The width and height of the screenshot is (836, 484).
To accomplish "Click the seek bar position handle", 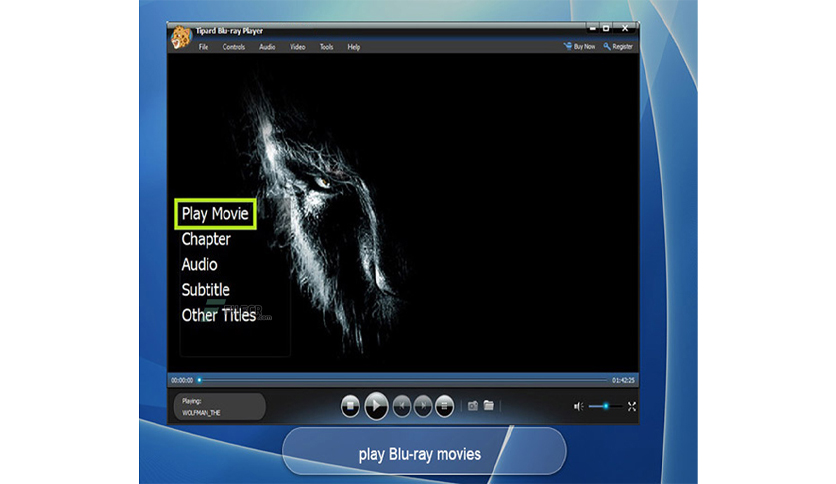I will pos(199,380).
